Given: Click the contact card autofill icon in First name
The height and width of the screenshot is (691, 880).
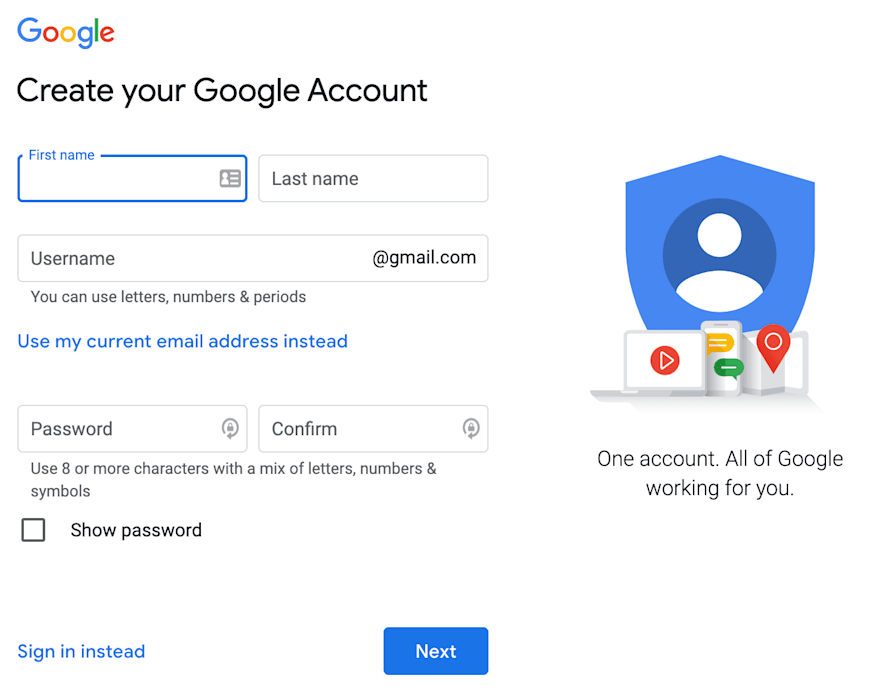Looking at the screenshot, I should (x=230, y=179).
